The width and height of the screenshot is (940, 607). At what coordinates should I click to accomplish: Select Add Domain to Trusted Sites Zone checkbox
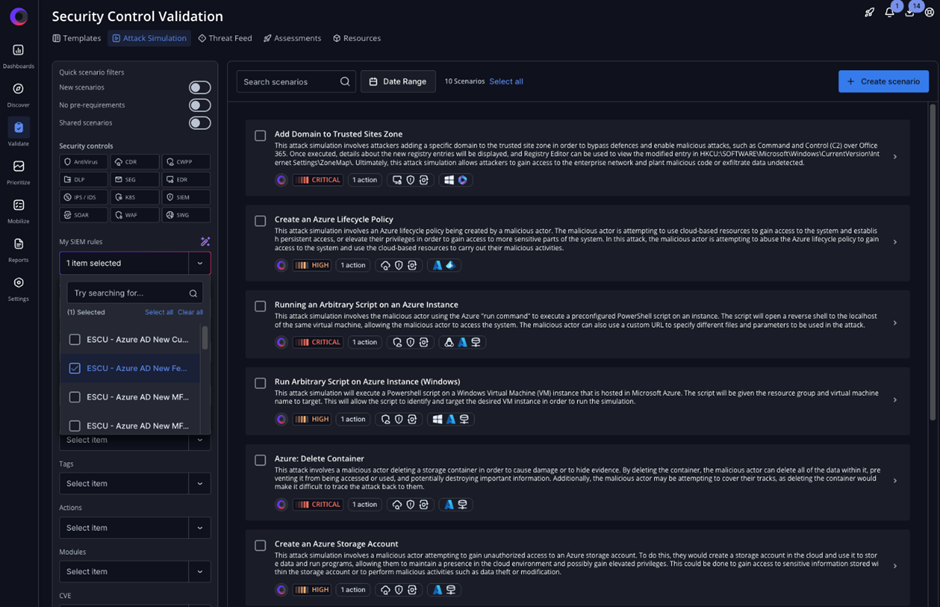[x=260, y=136]
